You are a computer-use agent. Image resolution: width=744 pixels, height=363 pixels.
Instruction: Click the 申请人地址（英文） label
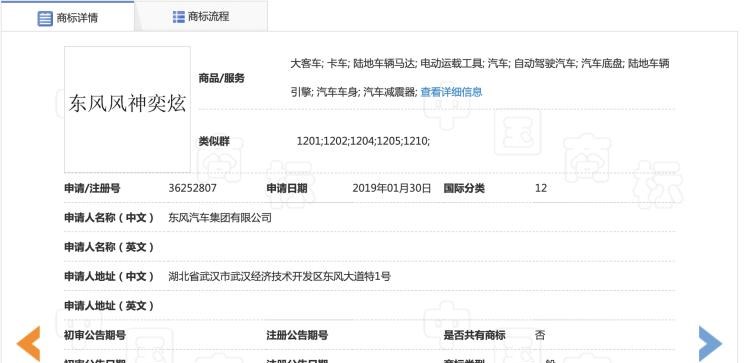pos(109,306)
